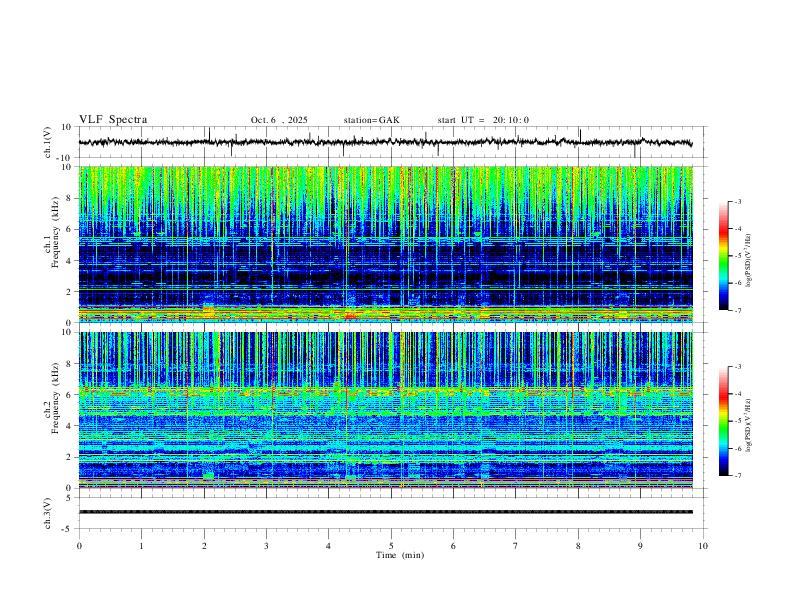792x612 pixels.
Task: Click the ch.2 PSD color scale bar
Action: (x=724, y=421)
